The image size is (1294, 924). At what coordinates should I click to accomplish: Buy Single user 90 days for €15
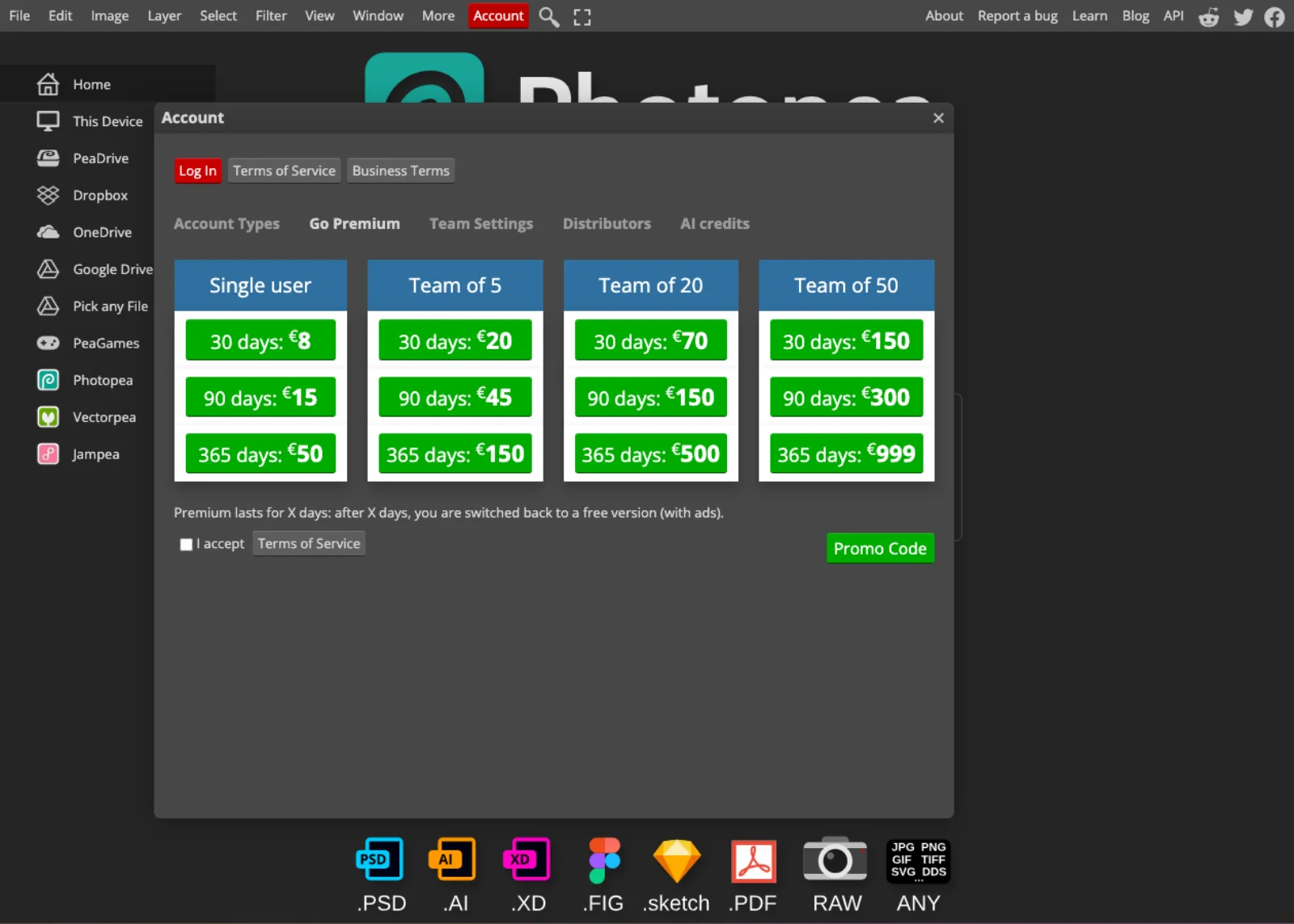click(x=260, y=397)
